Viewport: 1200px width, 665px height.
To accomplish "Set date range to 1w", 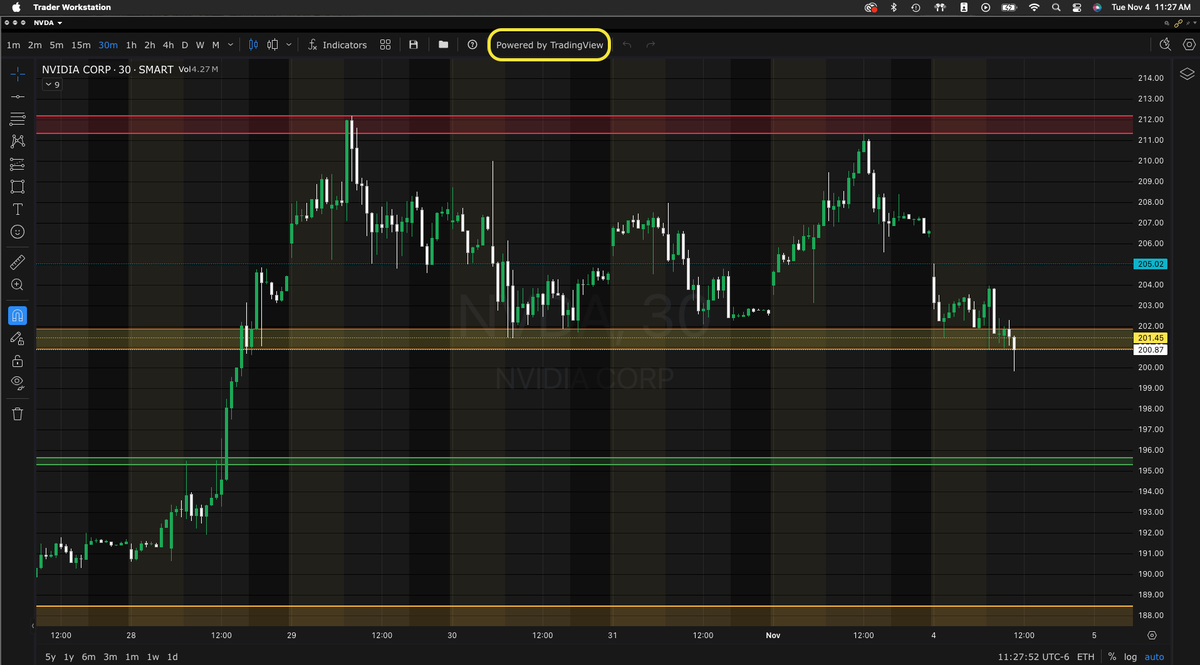I will coord(152,657).
